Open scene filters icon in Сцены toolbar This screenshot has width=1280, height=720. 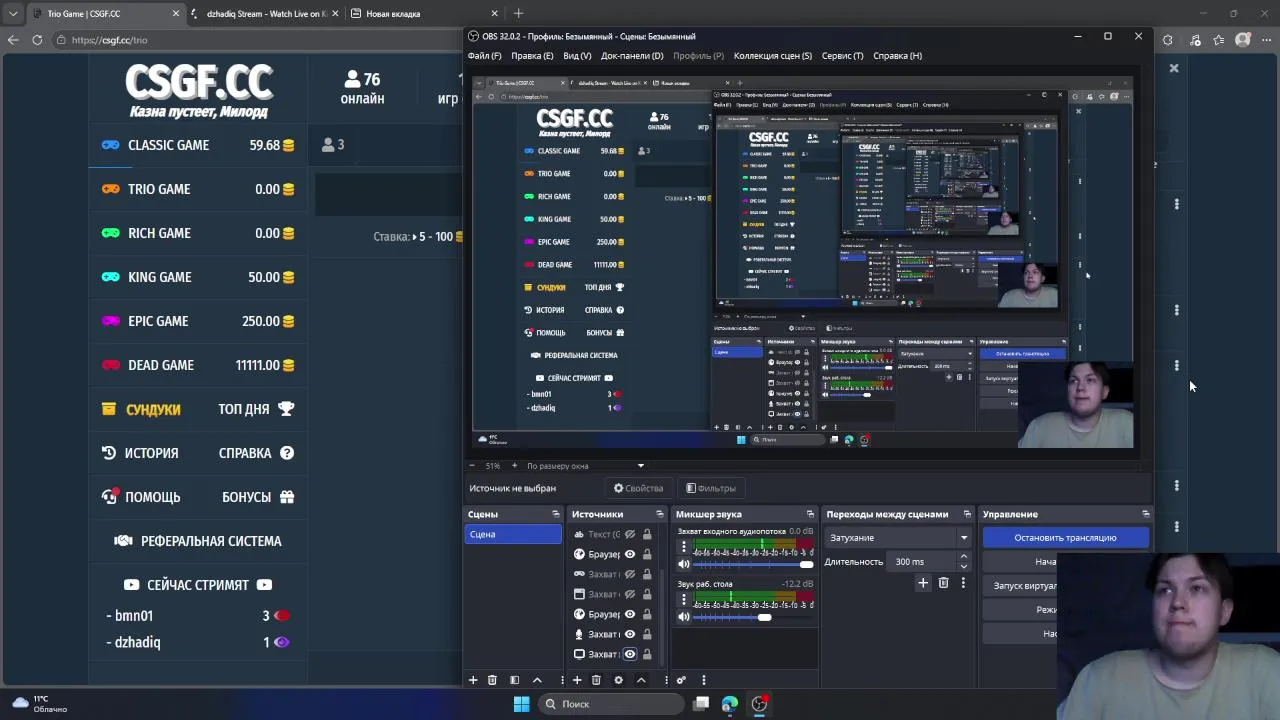(x=514, y=680)
